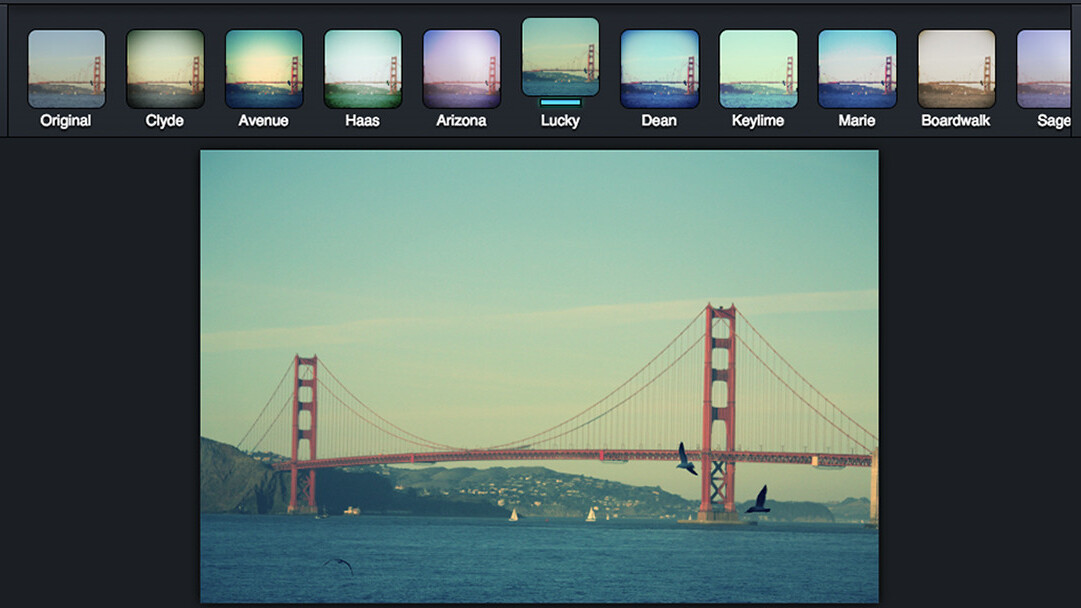Click the "Arizona" text label
Viewport: 1081px width, 608px height.
[461, 121]
